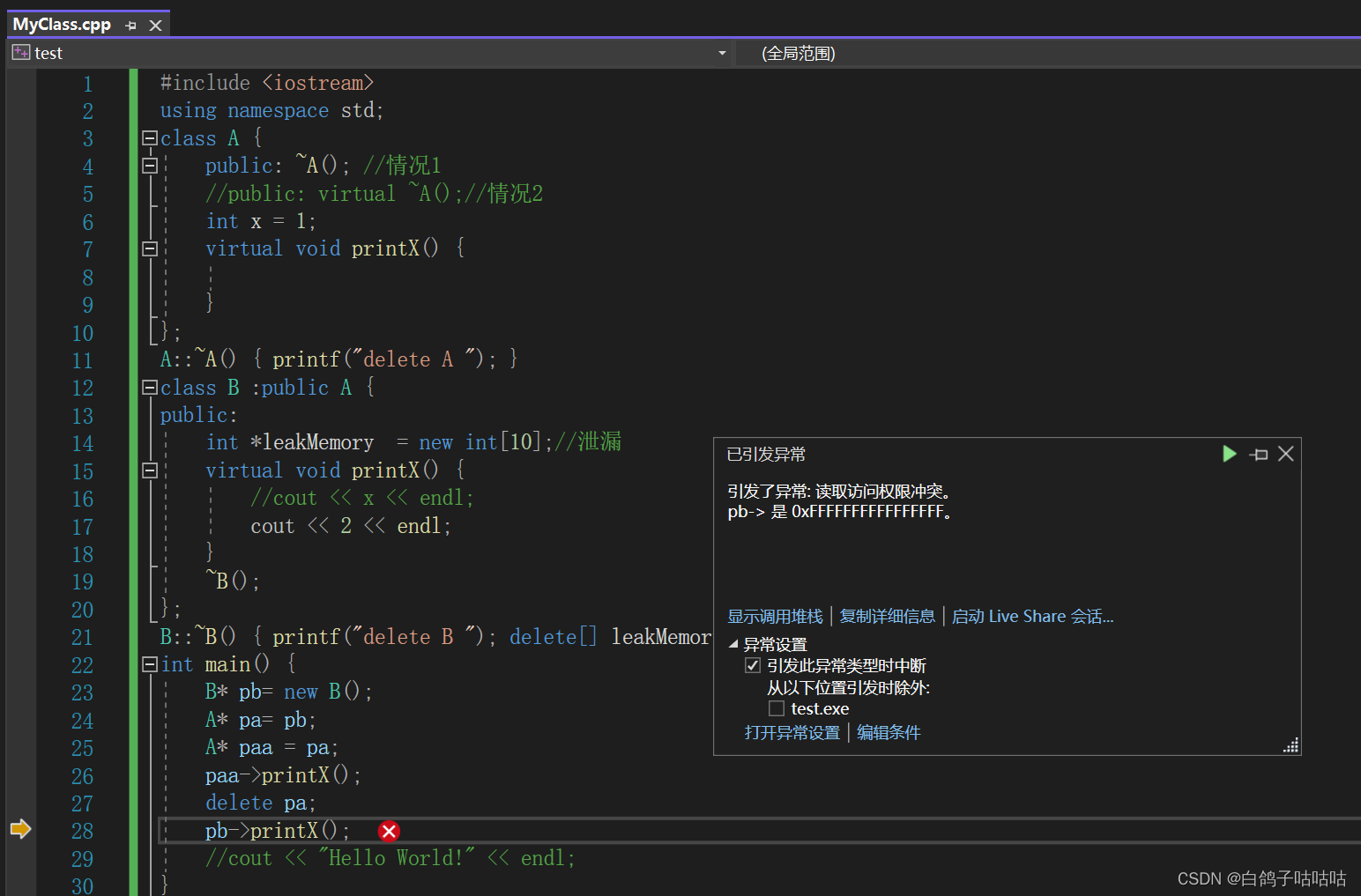The height and width of the screenshot is (896, 1361).
Task: Click 'using namespace std;' on line 2
Action: (271, 110)
